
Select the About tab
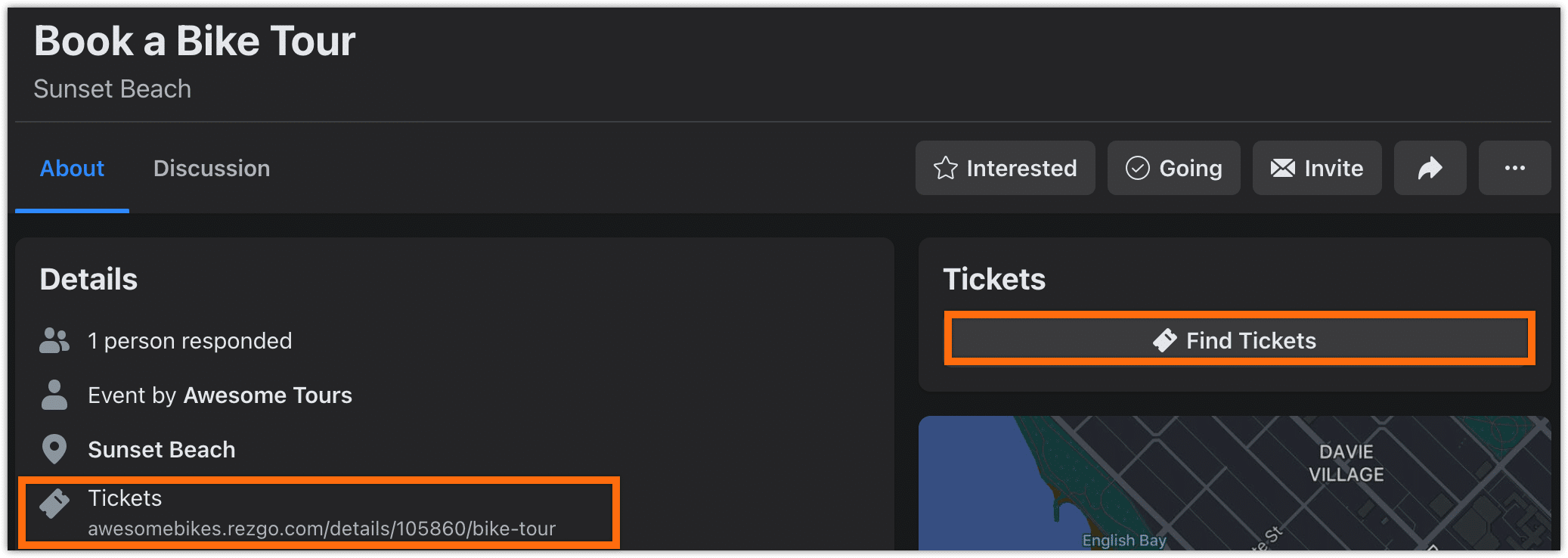point(72,168)
